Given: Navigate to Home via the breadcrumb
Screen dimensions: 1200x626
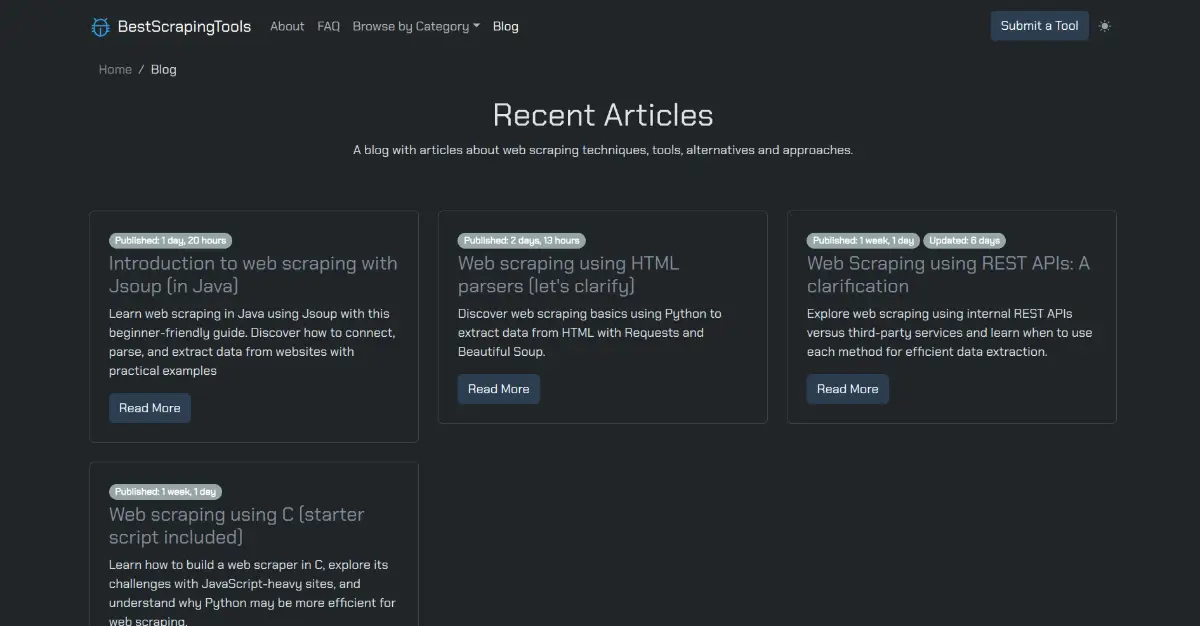Looking at the screenshot, I should pyautogui.click(x=114, y=69).
